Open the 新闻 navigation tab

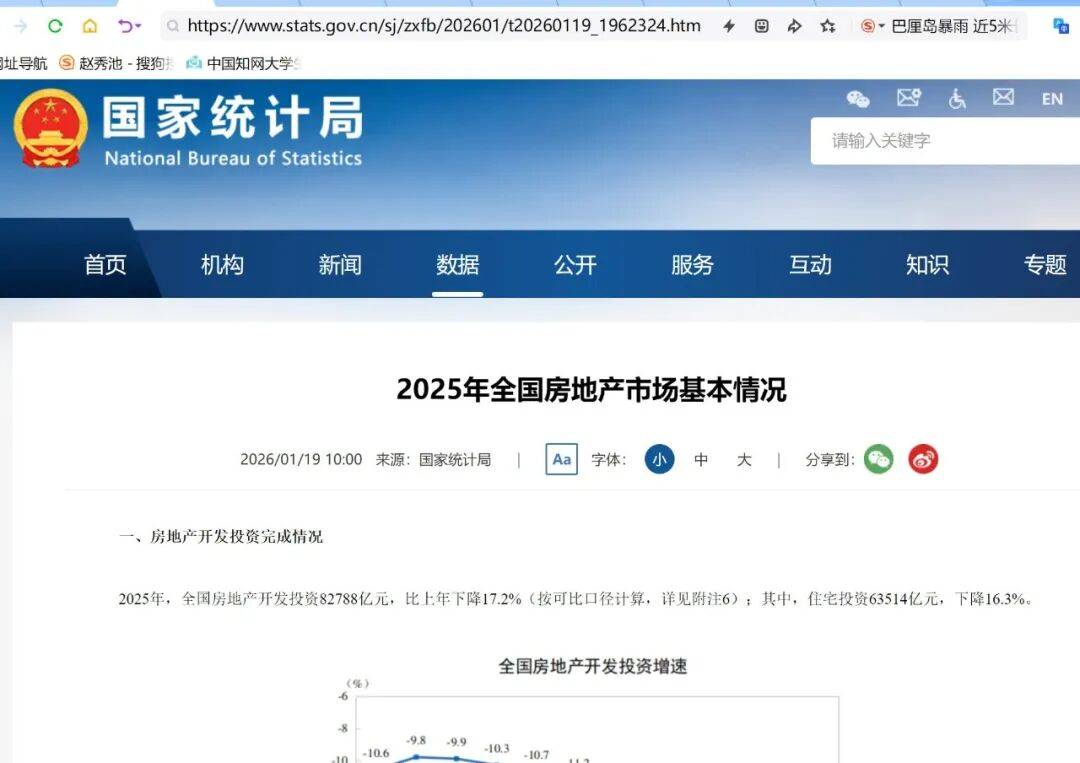[x=340, y=264]
